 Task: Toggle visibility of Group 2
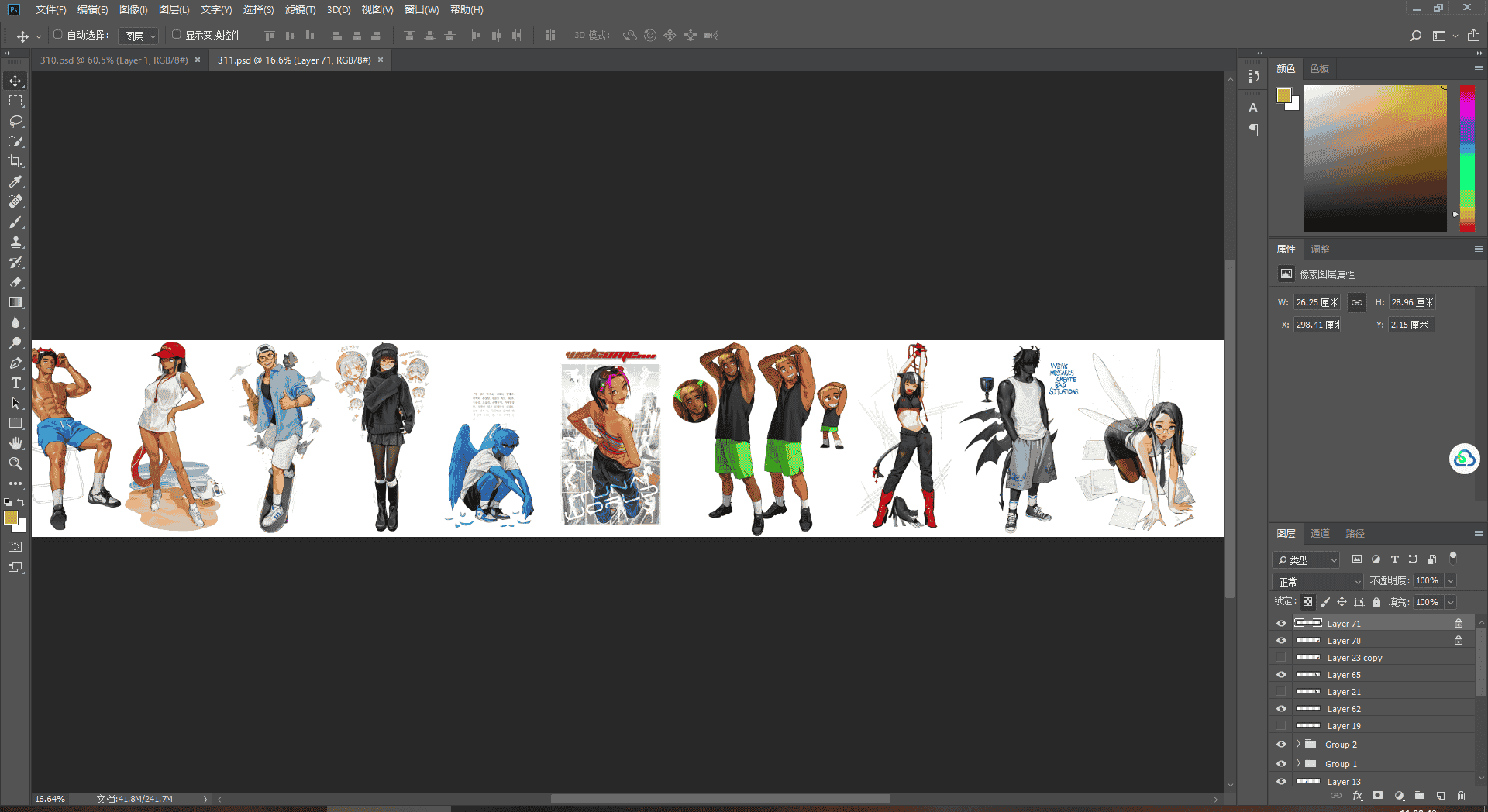tap(1281, 745)
